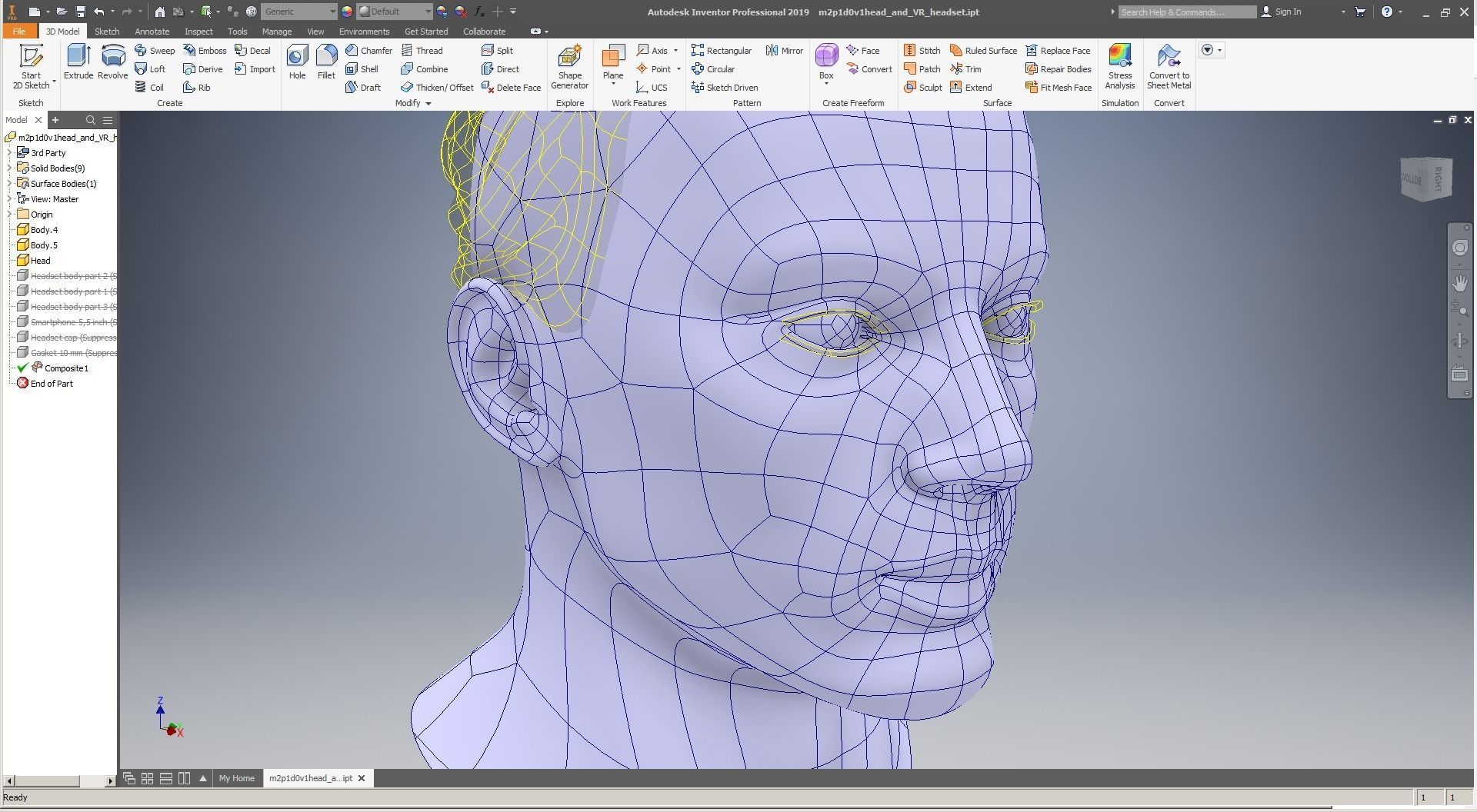Select the Thread tool

coord(422,51)
